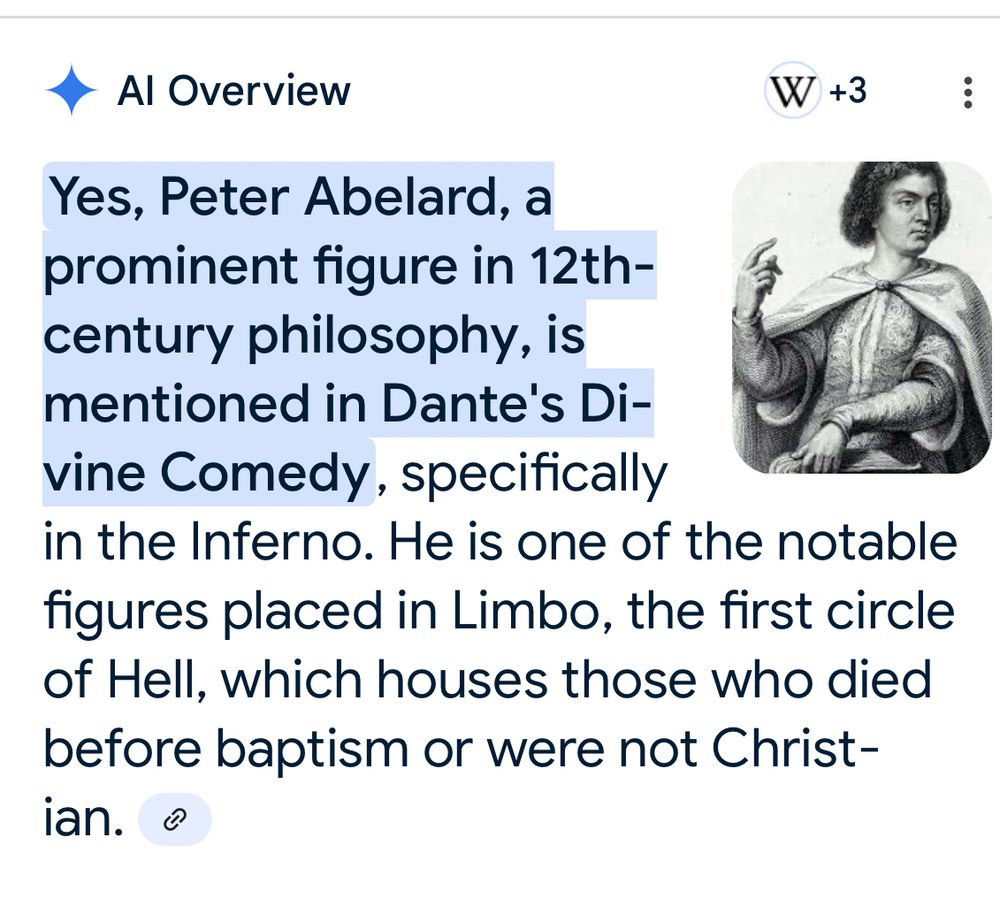Click the blue AI Overview sparkle icon
Screen dimensions: 1000x912
pyautogui.click(x=71, y=92)
